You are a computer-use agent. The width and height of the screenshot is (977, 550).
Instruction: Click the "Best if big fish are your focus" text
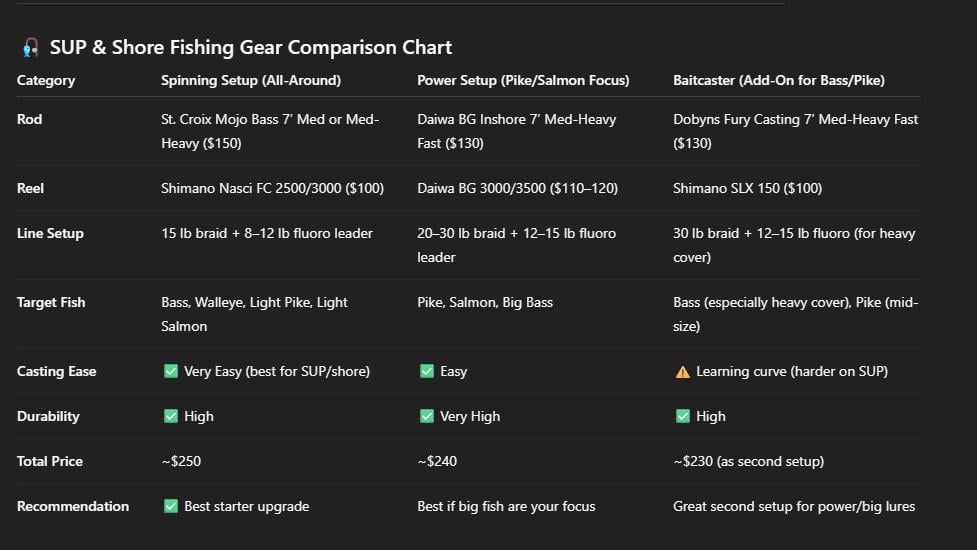(x=506, y=507)
